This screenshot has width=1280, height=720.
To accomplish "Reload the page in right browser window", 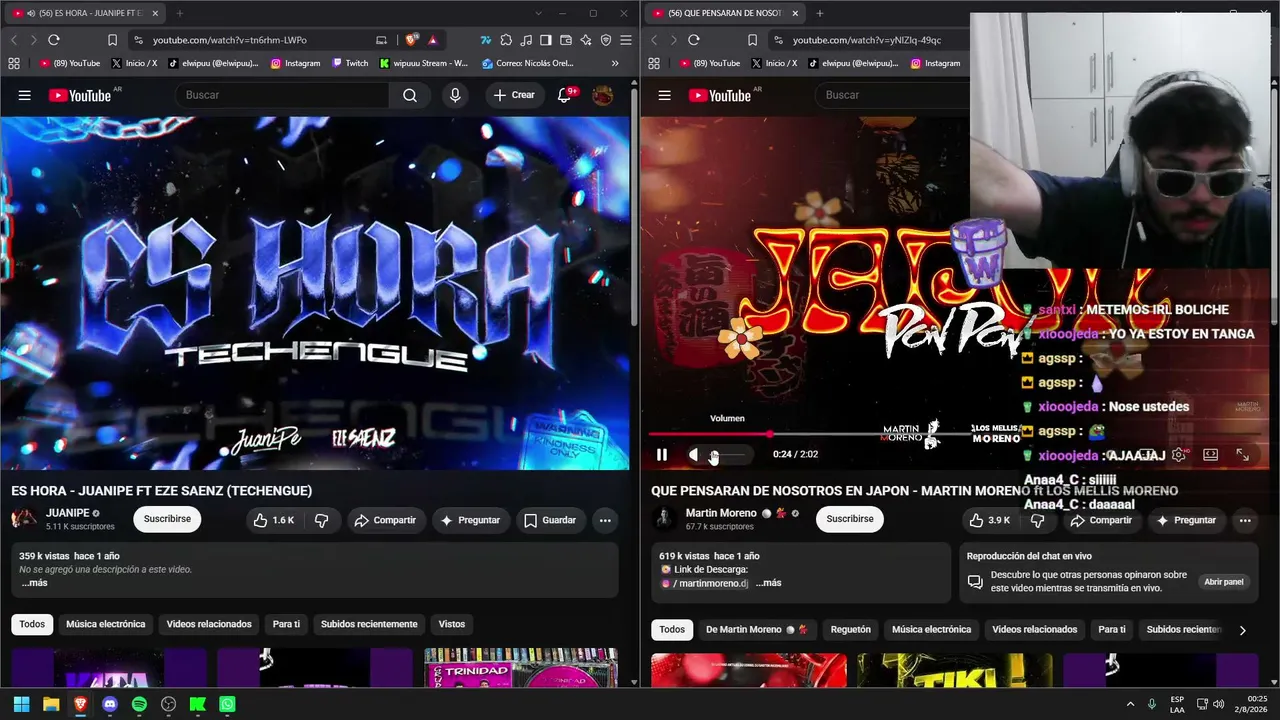I will [693, 40].
